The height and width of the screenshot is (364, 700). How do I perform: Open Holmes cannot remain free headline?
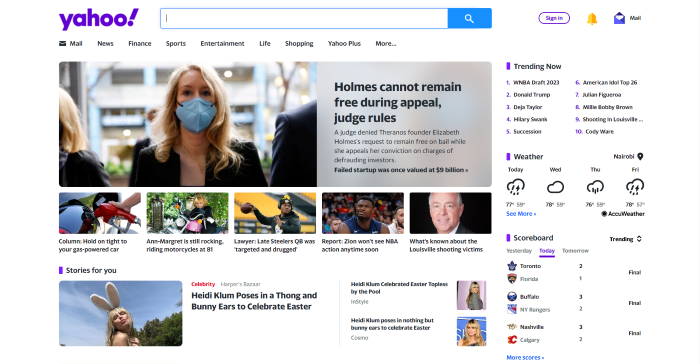[398, 102]
